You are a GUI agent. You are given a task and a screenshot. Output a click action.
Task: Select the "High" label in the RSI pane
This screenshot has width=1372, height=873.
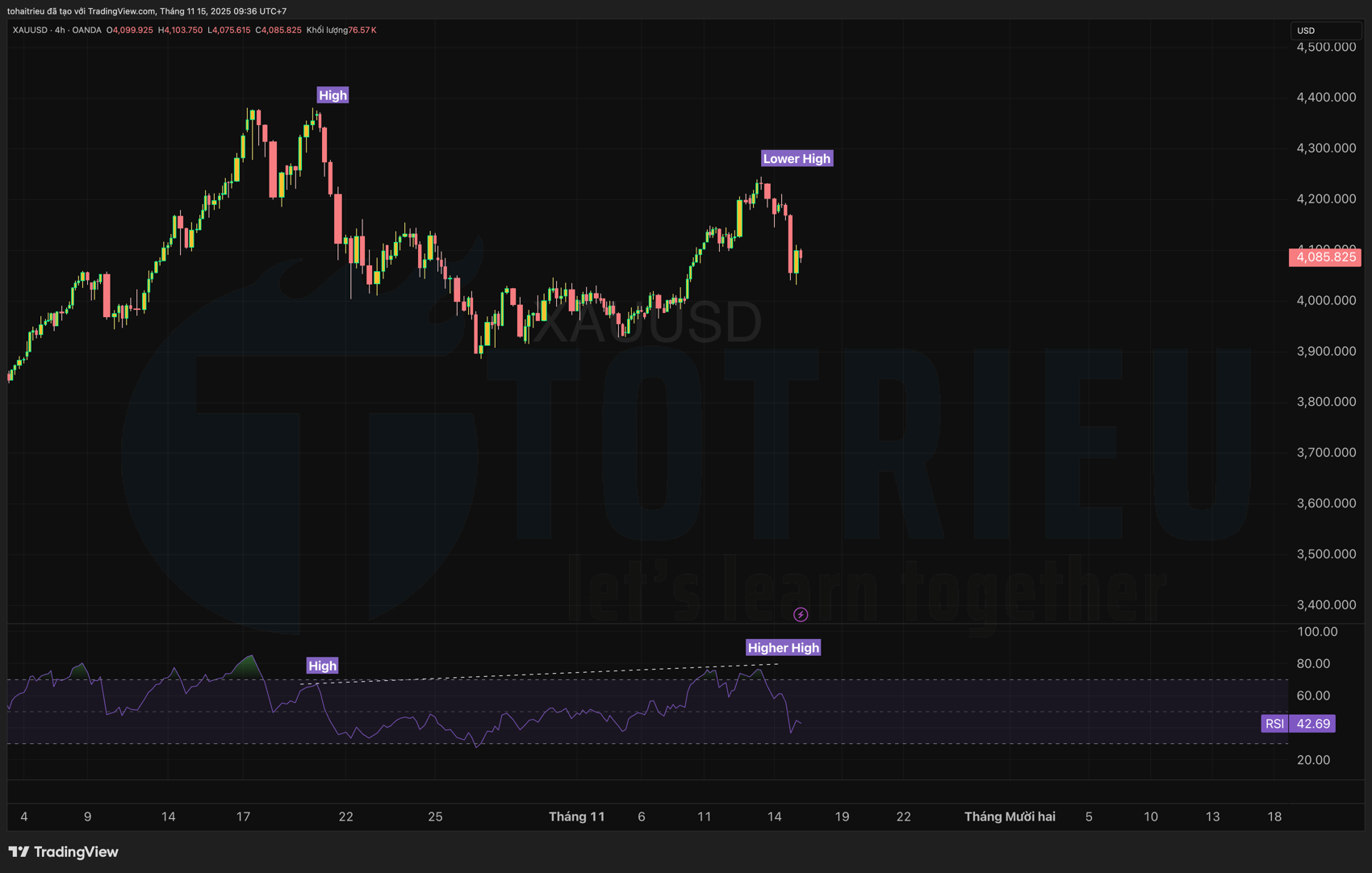point(322,666)
